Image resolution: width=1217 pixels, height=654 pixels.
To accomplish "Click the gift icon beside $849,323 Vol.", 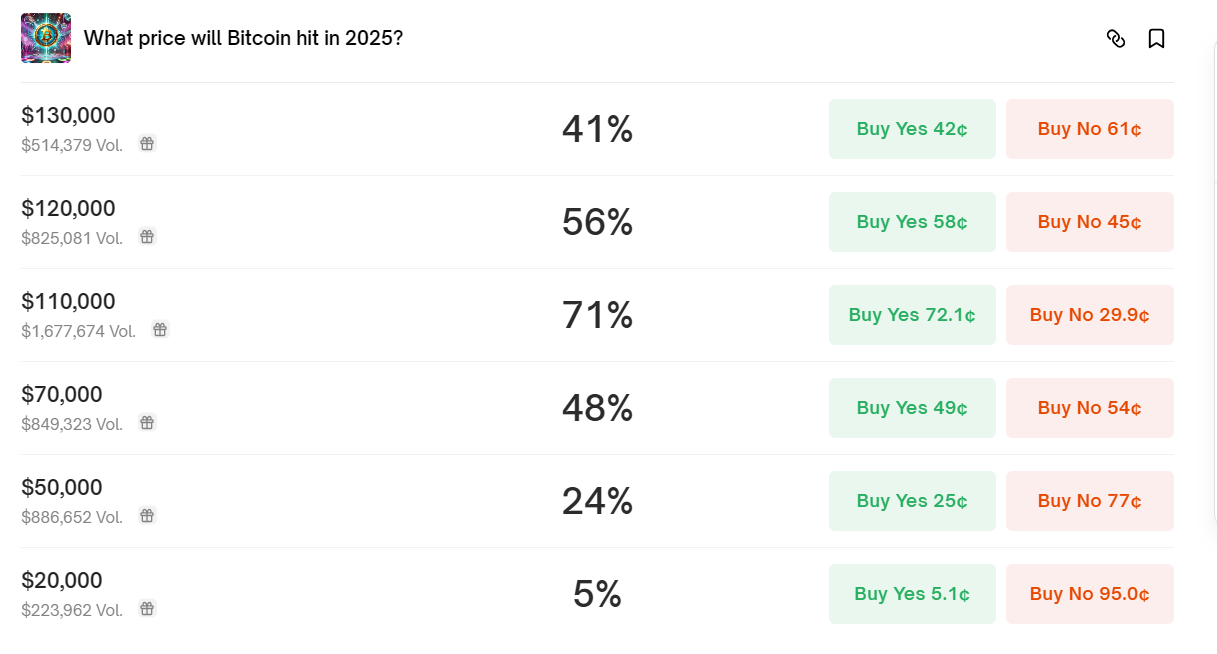I will point(147,423).
